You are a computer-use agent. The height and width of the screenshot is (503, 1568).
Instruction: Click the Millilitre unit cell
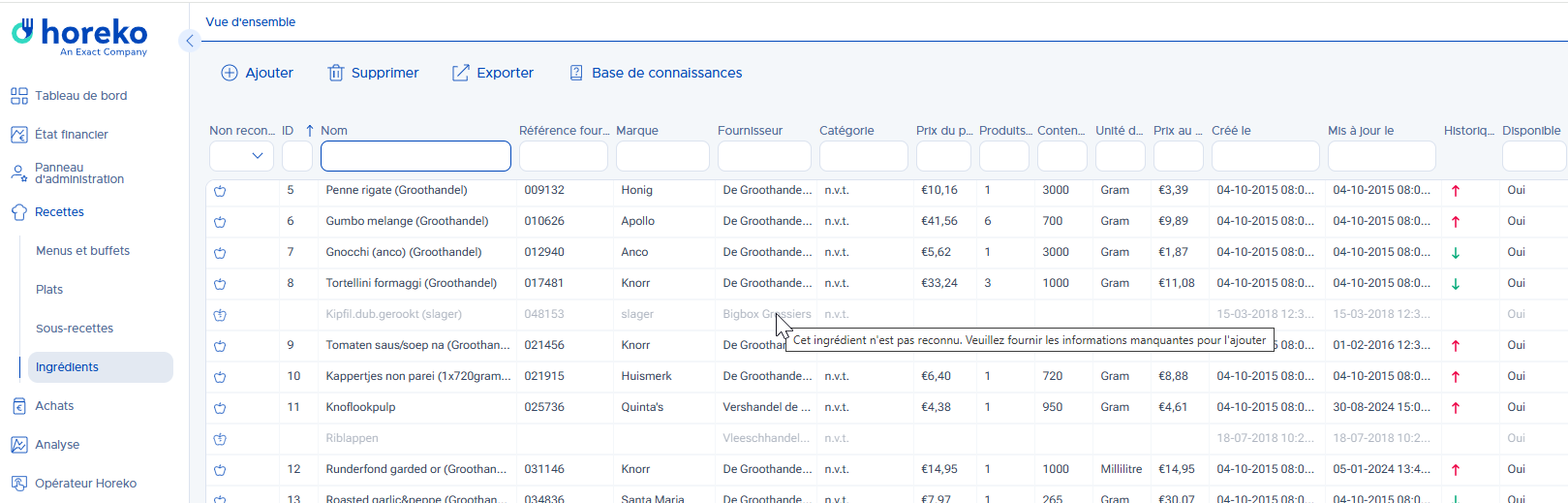1121,469
